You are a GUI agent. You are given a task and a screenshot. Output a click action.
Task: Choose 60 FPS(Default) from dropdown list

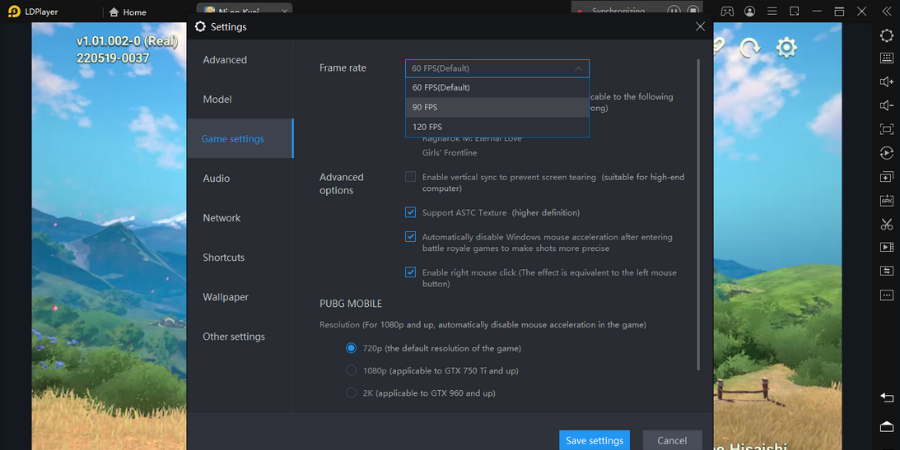(497, 88)
